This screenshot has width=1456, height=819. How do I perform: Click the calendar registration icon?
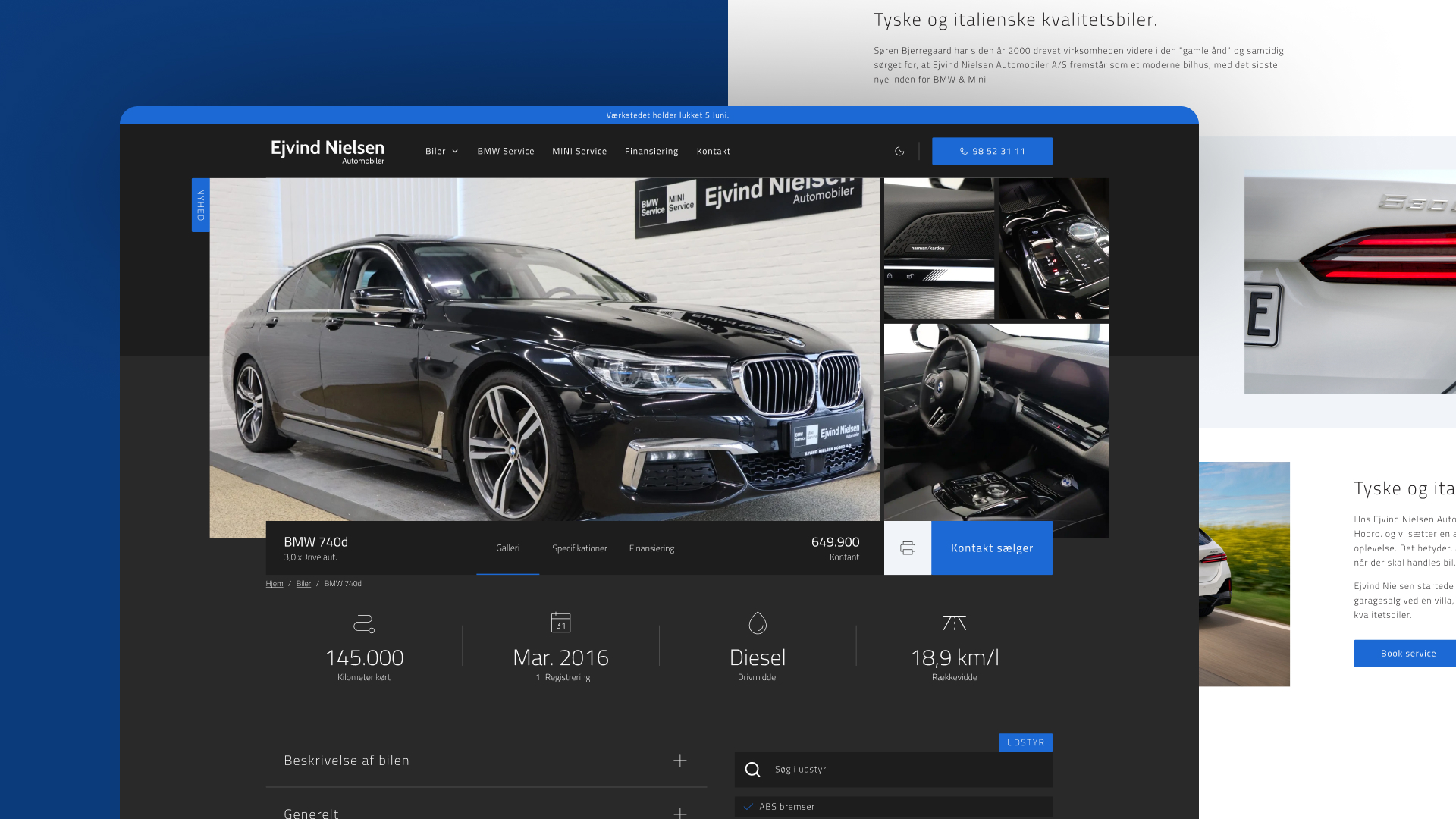560,623
